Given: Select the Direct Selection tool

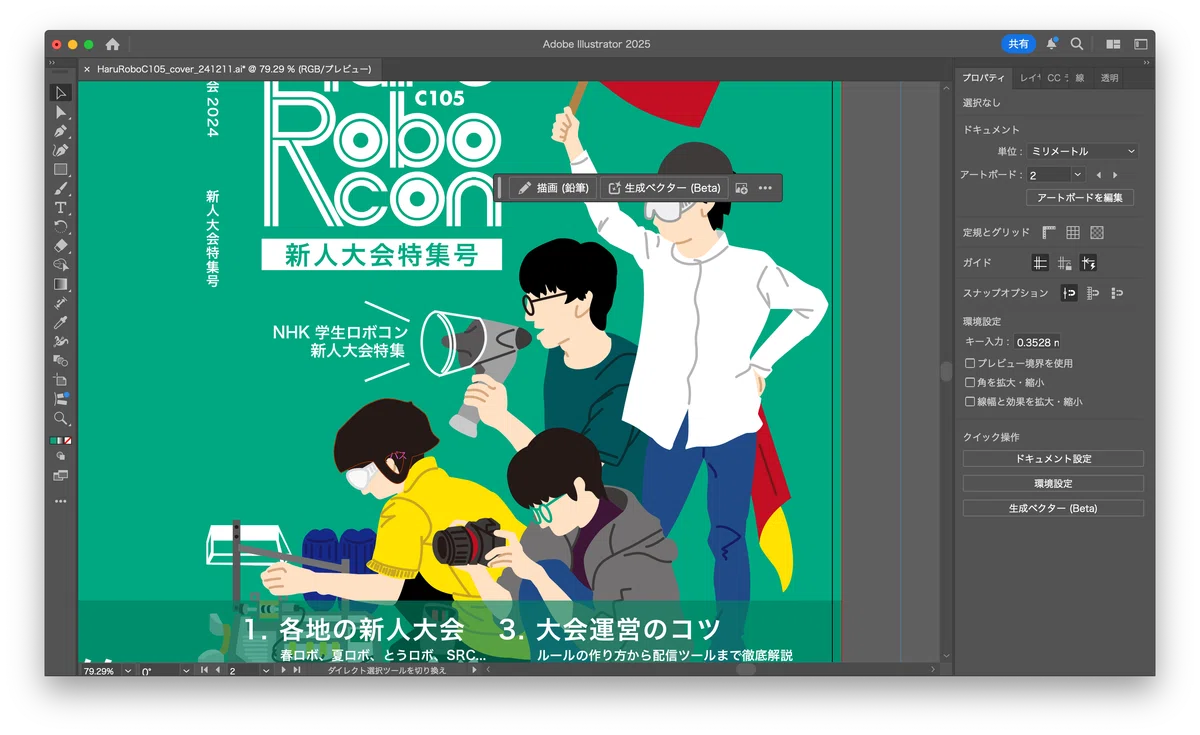Looking at the screenshot, I should (x=61, y=112).
